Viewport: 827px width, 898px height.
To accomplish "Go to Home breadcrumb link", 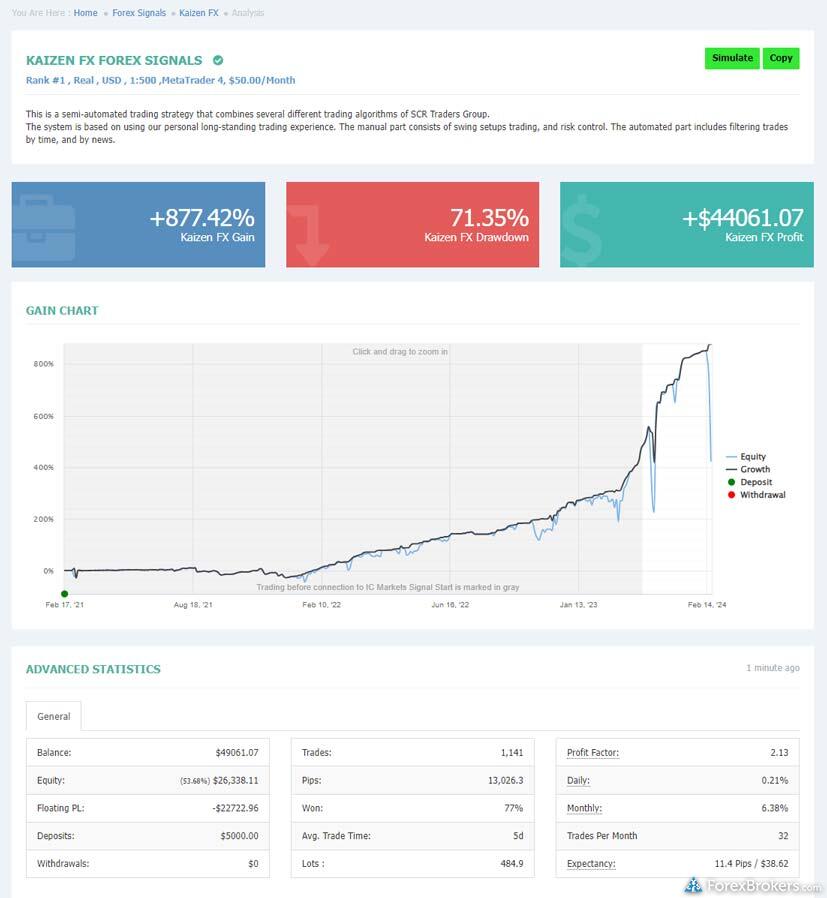I will [86, 13].
